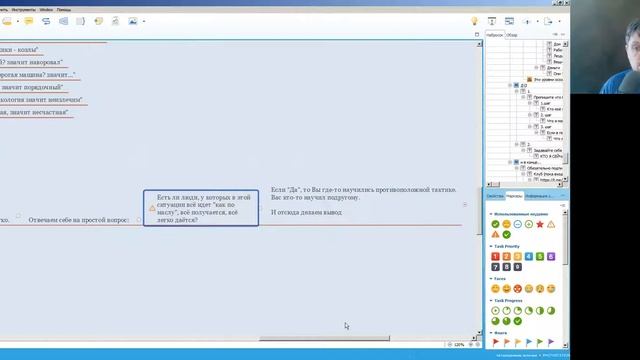640x360 pixels.
Task: Add the Priority 4 blue marker
Action: coord(529,256)
